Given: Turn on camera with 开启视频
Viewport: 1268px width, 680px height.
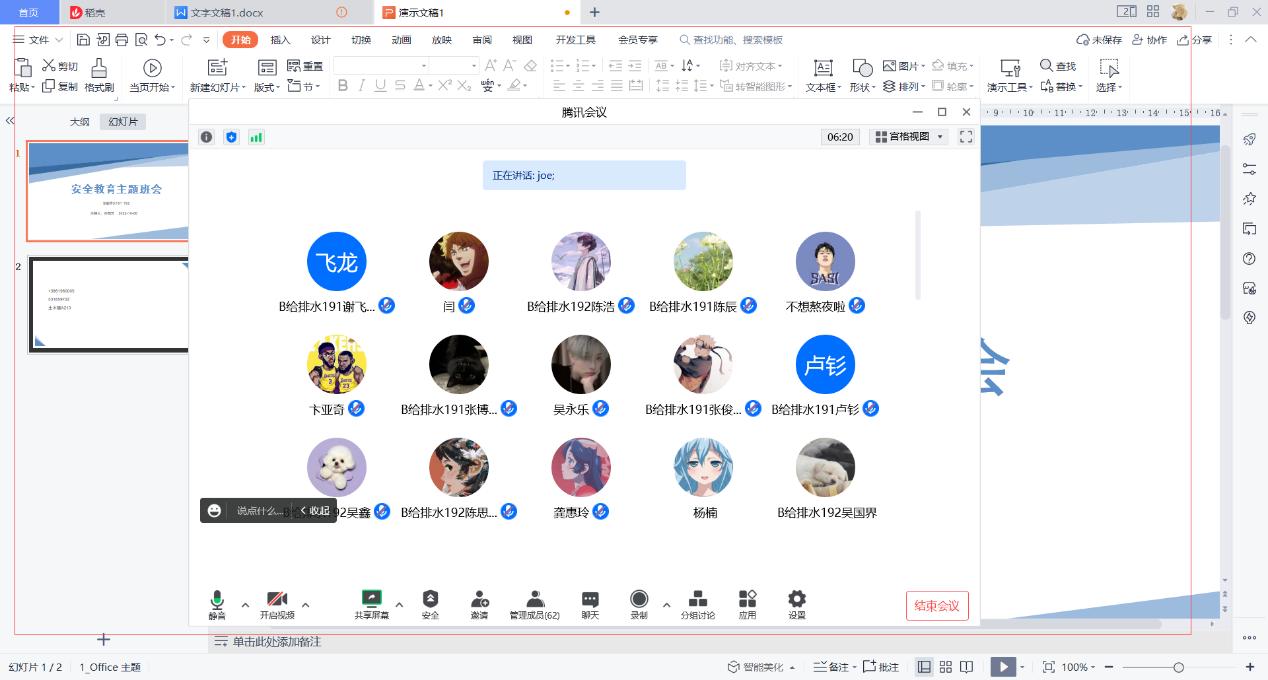Looking at the screenshot, I should pos(277,599).
